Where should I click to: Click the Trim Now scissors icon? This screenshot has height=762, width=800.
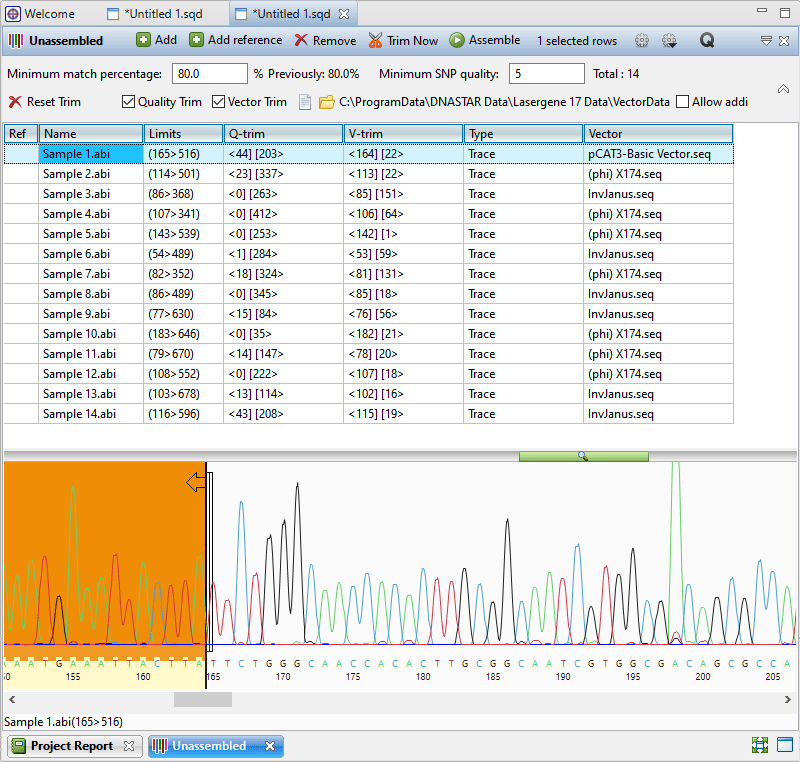click(x=375, y=40)
